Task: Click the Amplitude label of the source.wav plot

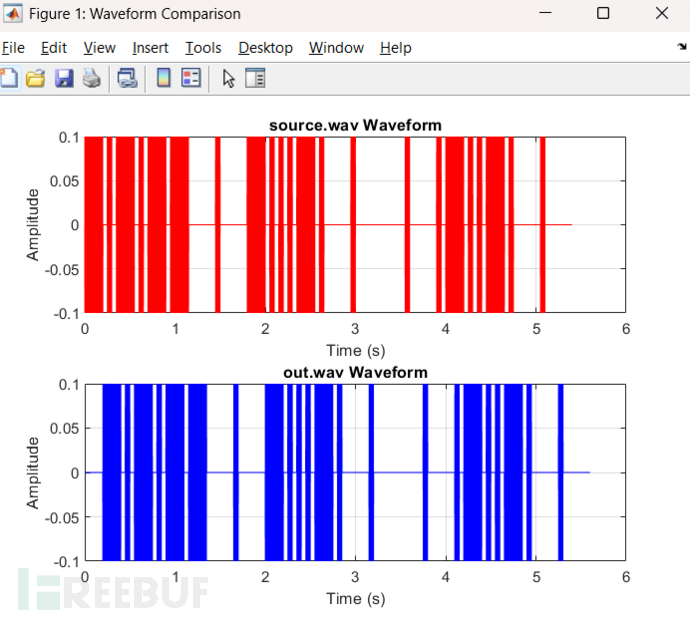Action: click(33, 225)
